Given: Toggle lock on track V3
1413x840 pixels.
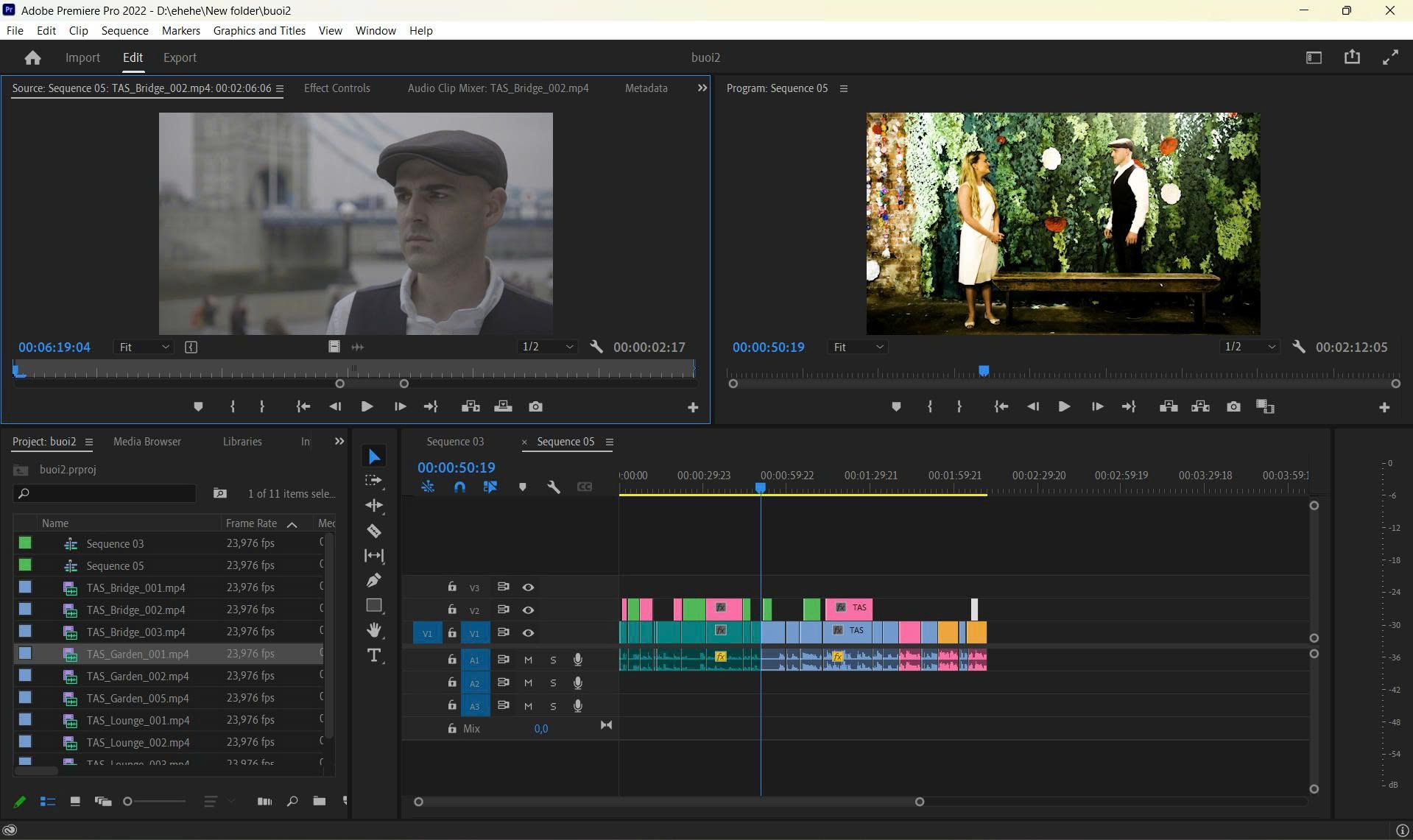Looking at the screenshot, I should (x=452, y=587).
